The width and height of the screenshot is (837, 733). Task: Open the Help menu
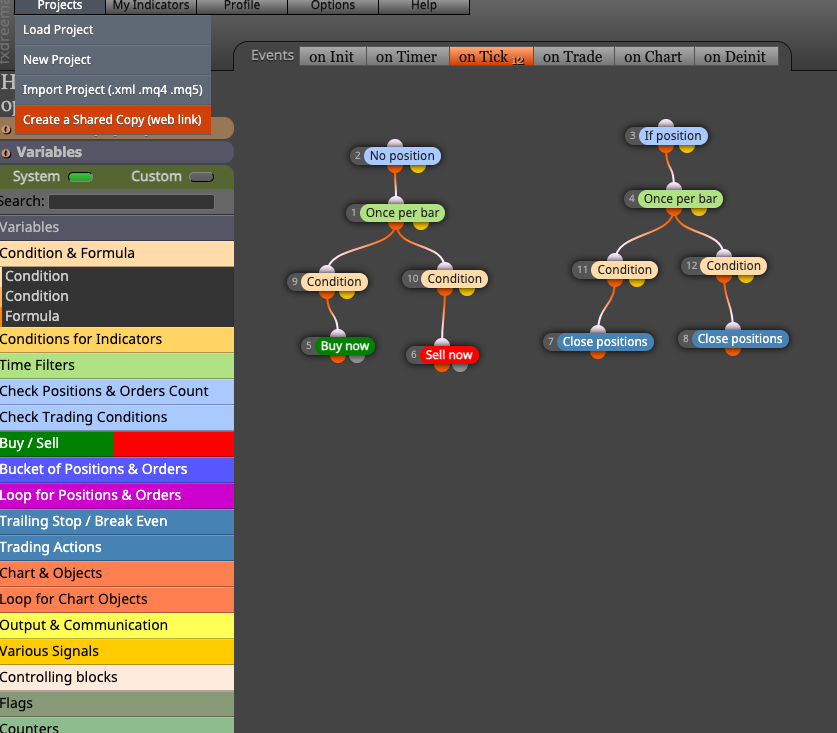424,6
